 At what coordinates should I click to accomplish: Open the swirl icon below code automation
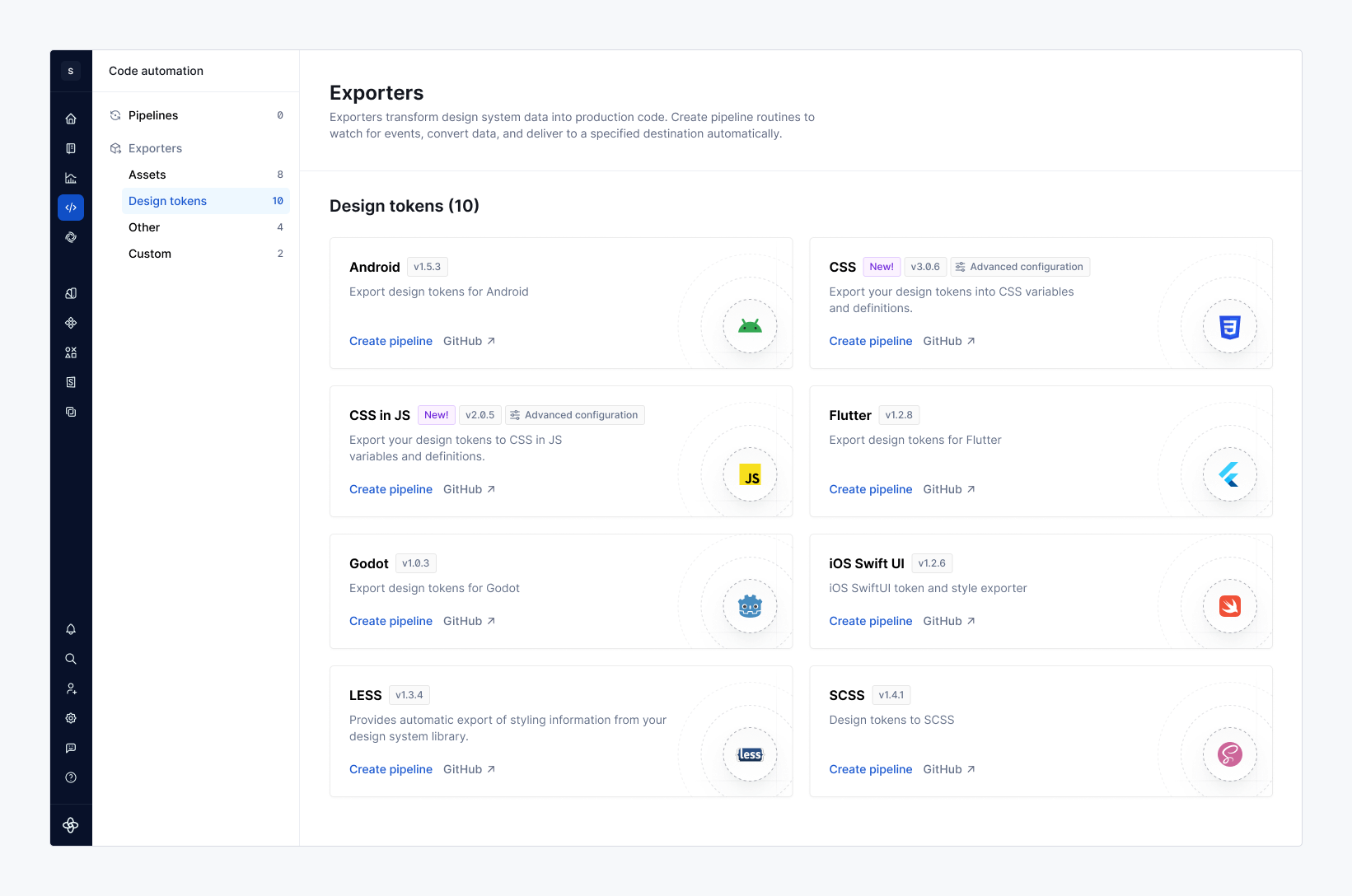[x=71, y=237]
